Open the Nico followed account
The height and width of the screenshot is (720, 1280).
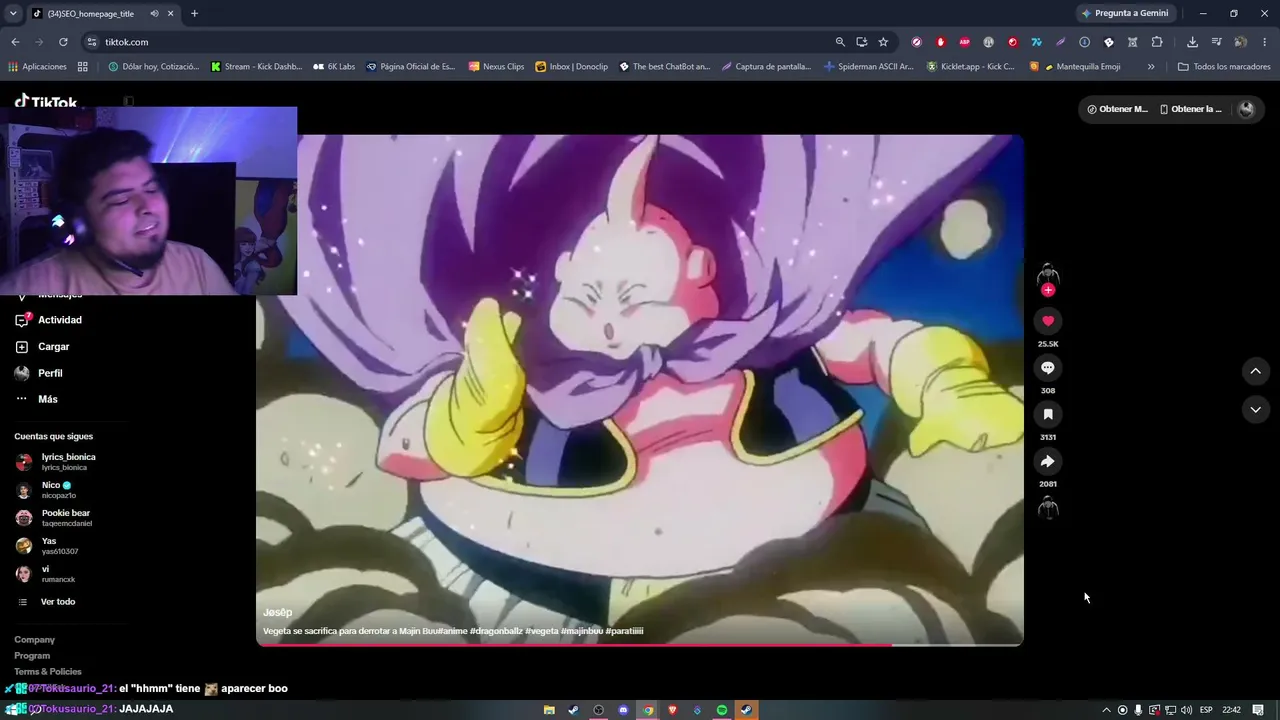coord(44,490)
